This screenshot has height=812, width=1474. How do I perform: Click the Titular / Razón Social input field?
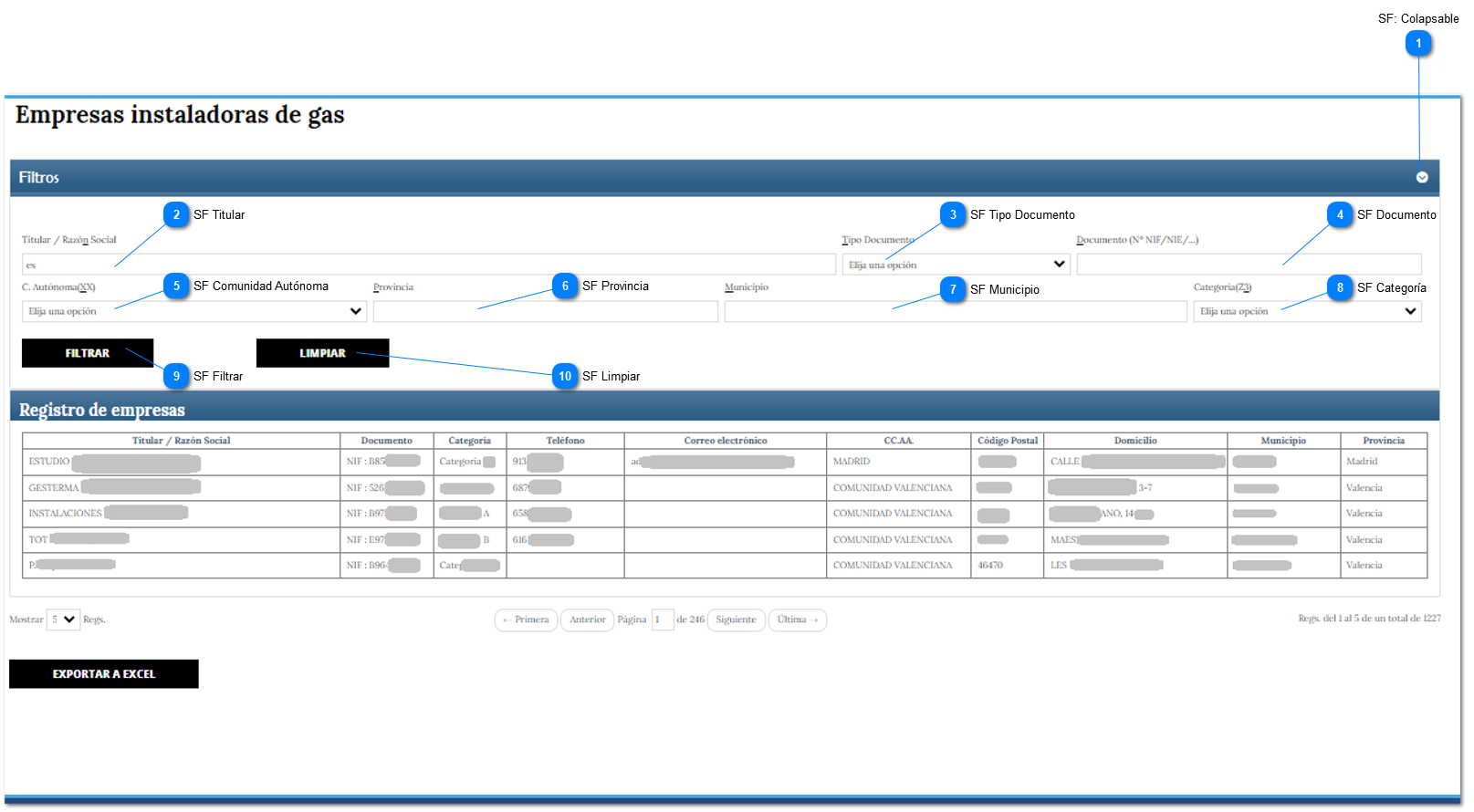[428, 265]
